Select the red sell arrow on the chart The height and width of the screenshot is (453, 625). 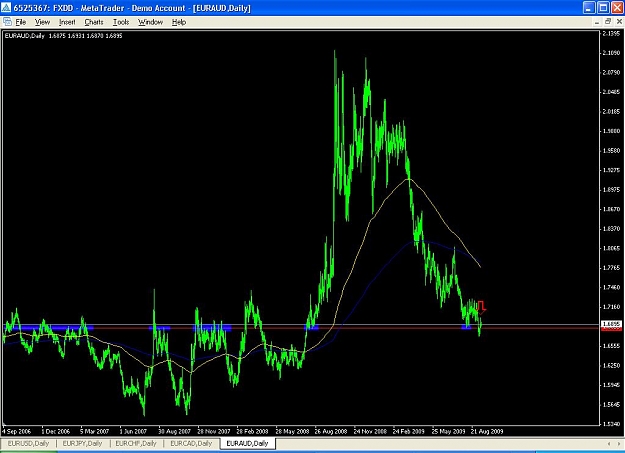482,307
